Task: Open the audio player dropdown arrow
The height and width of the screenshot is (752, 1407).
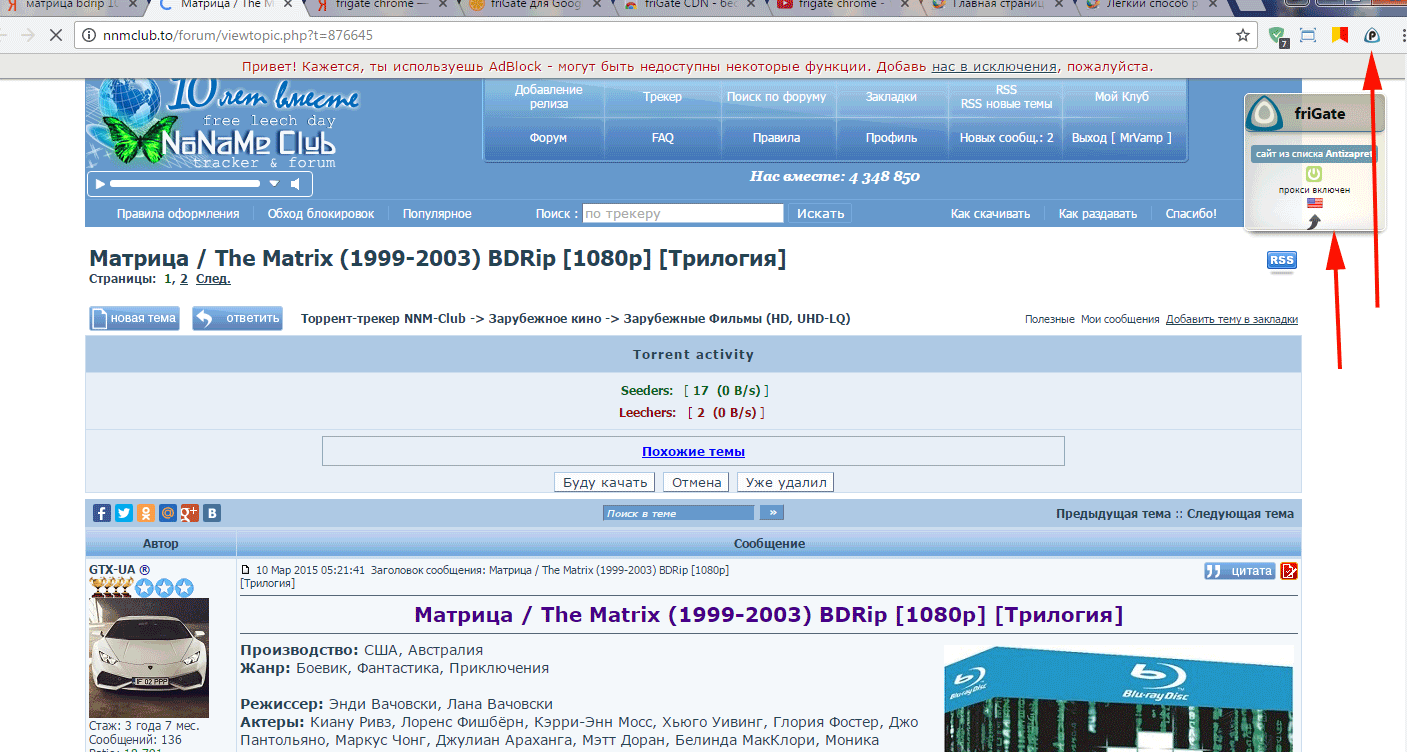Action: [x=274, y=184]
